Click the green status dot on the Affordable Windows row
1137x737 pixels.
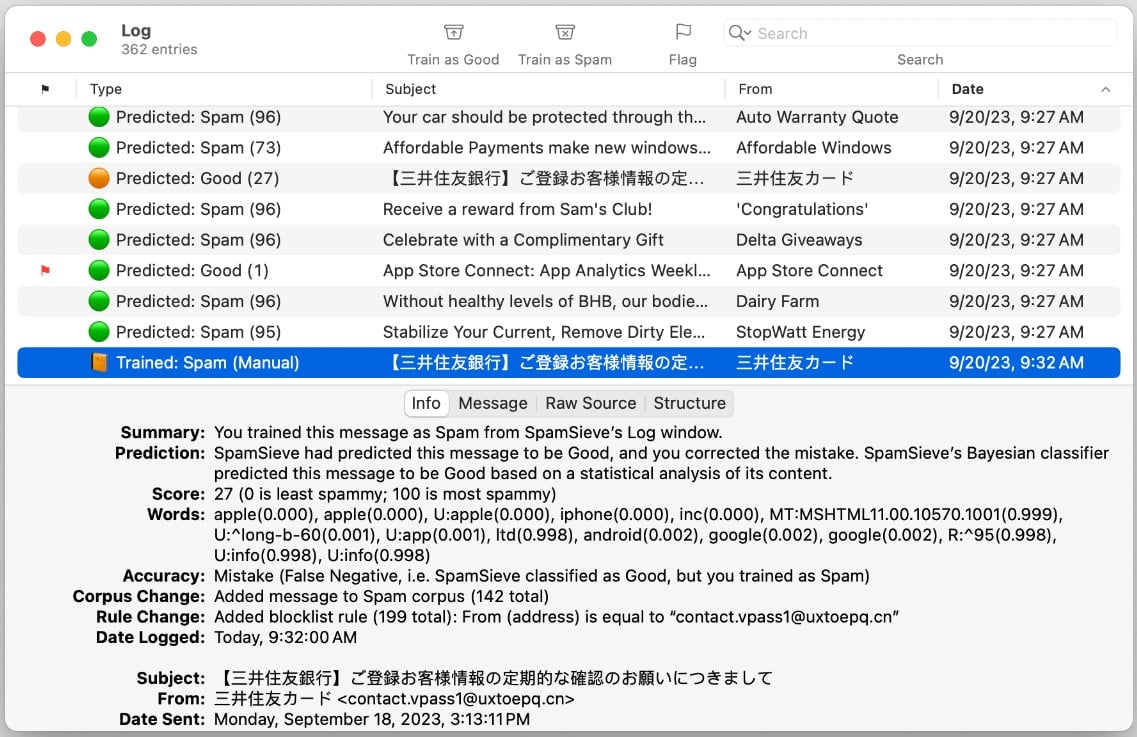pos(99,147)
